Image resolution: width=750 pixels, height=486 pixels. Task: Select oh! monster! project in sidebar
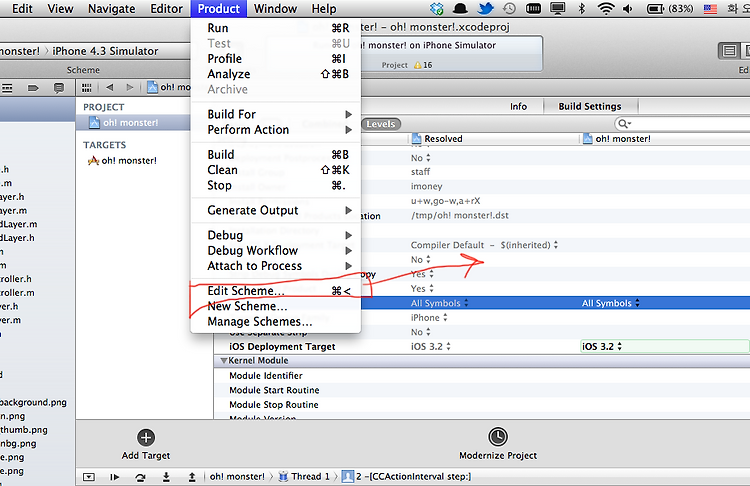130,122
